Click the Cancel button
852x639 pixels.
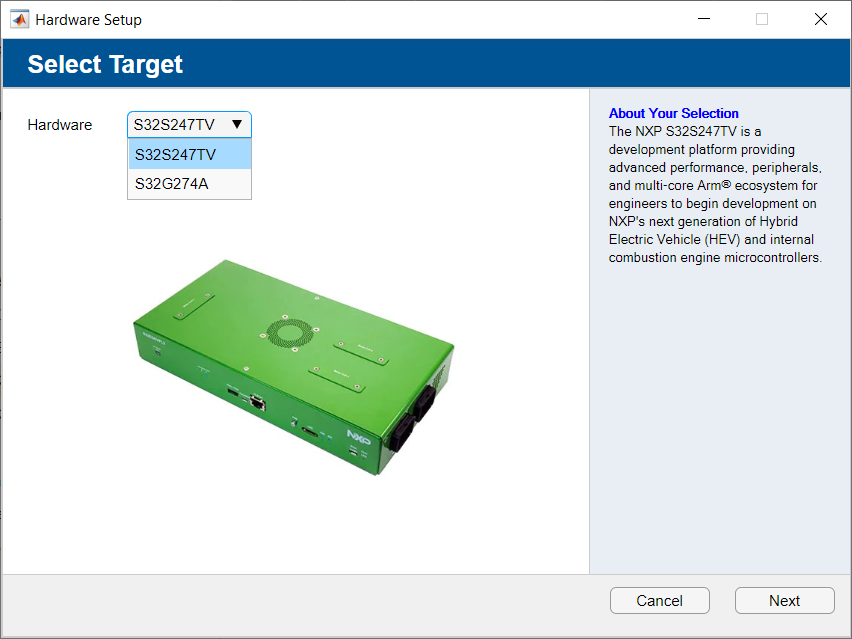coord(660,600)
